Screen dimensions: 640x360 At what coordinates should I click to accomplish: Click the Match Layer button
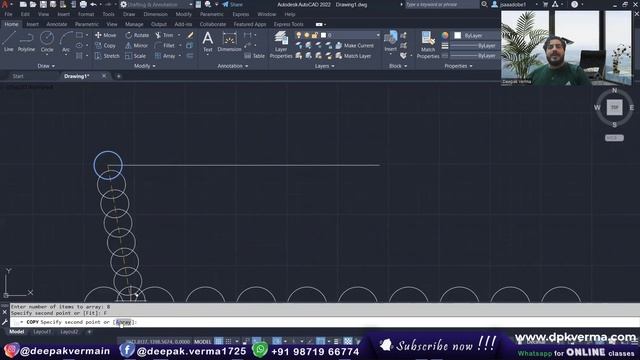coord(353,56)
